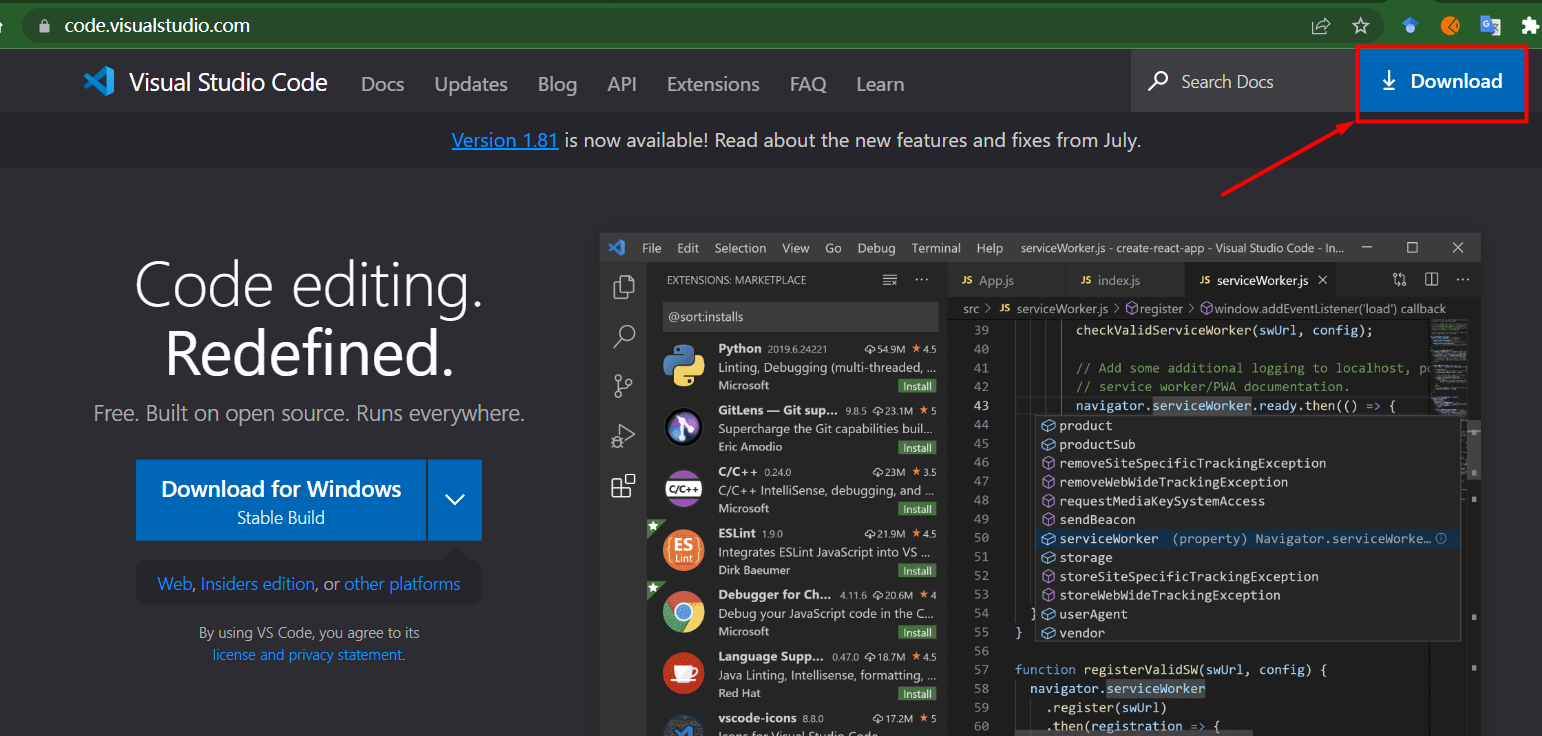Screen dimensions: 1542x736
Task: Click the Language Support Java coffee cup icon
Action: click(684, 673)
